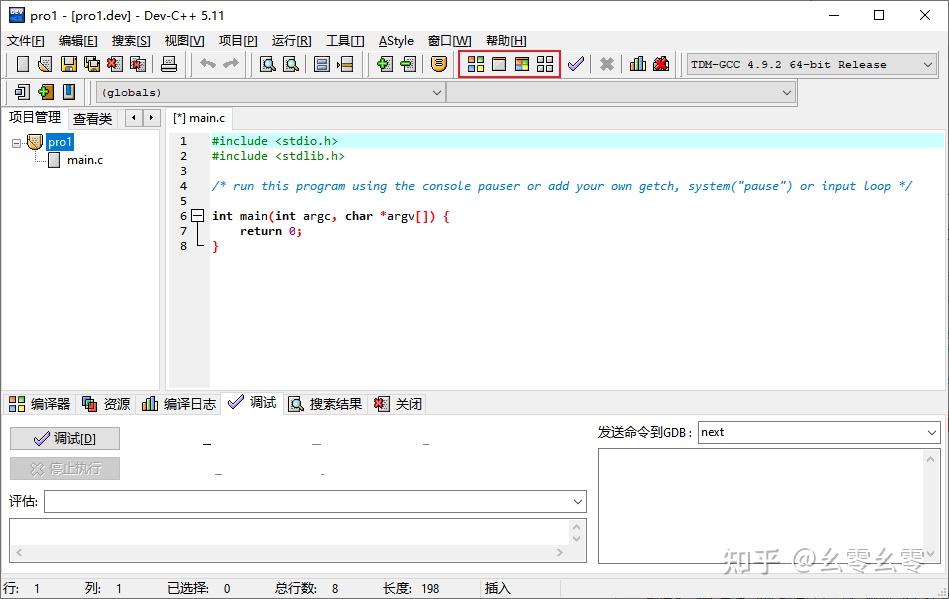Click the Insert icon left of (globals)
Viewport: 949px width, 599px height.
coord(22,92)
